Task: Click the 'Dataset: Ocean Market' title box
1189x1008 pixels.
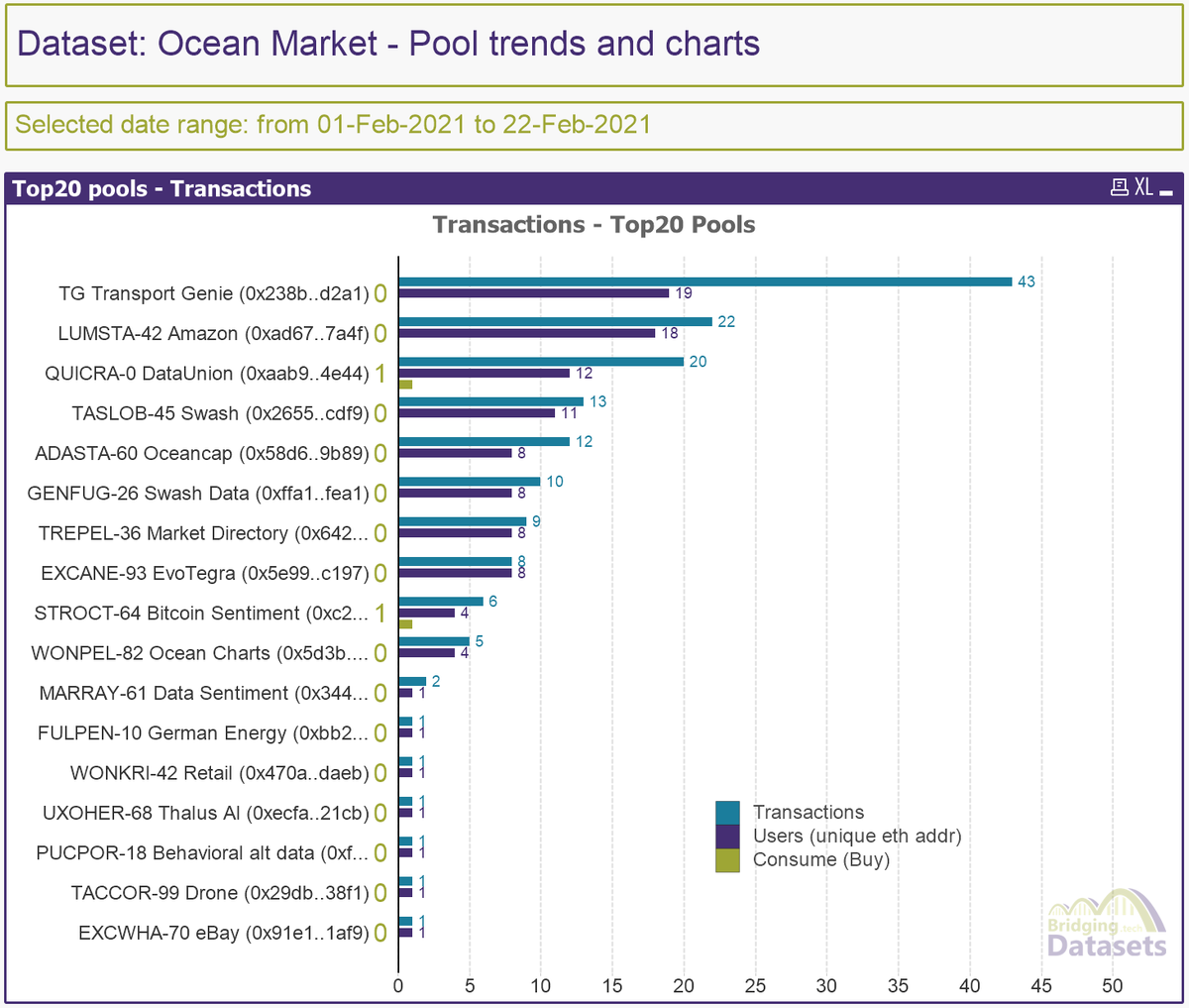Action: tap(594, 44)
